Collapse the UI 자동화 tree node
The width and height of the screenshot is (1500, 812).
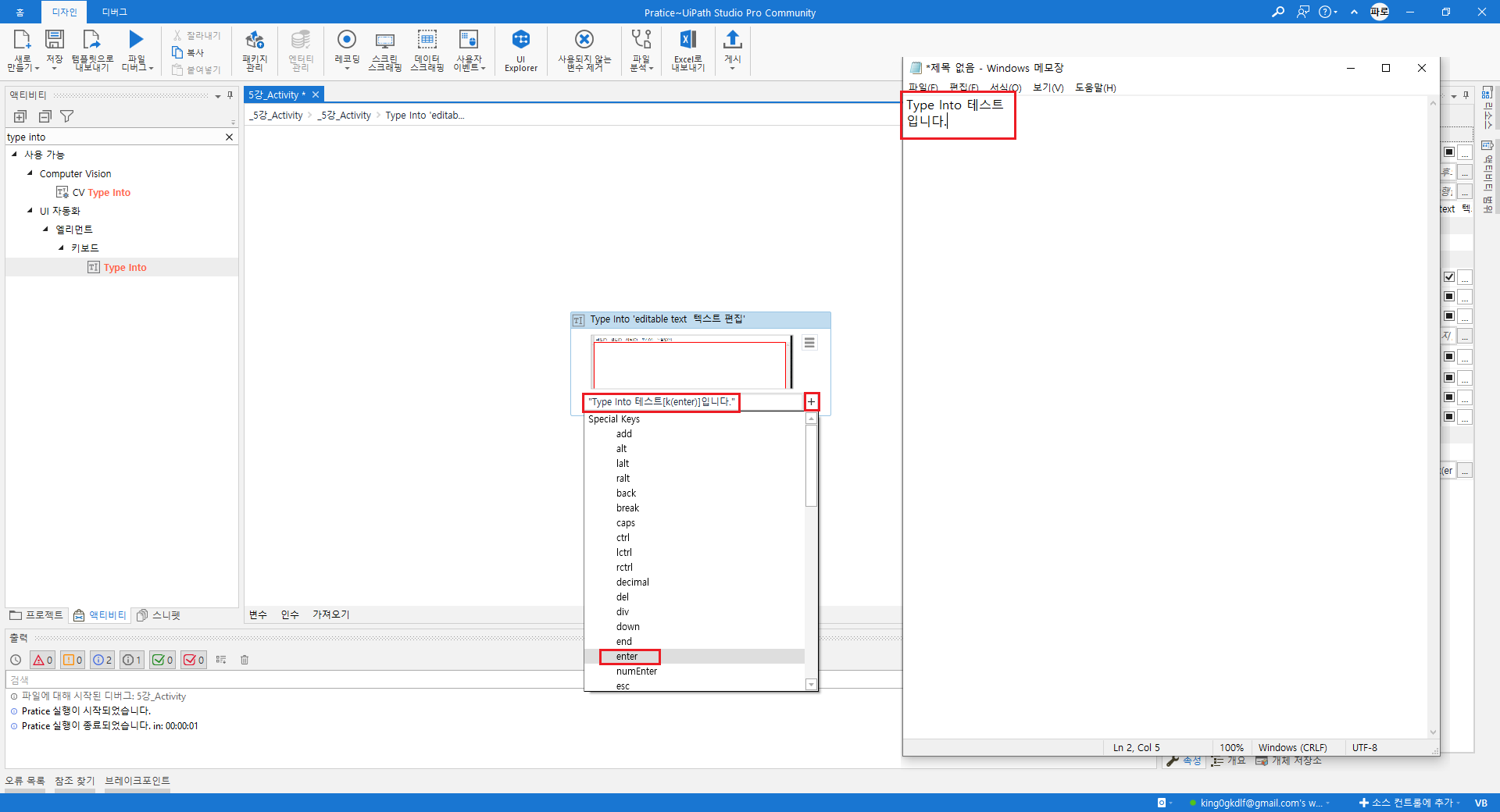[30, 210]
